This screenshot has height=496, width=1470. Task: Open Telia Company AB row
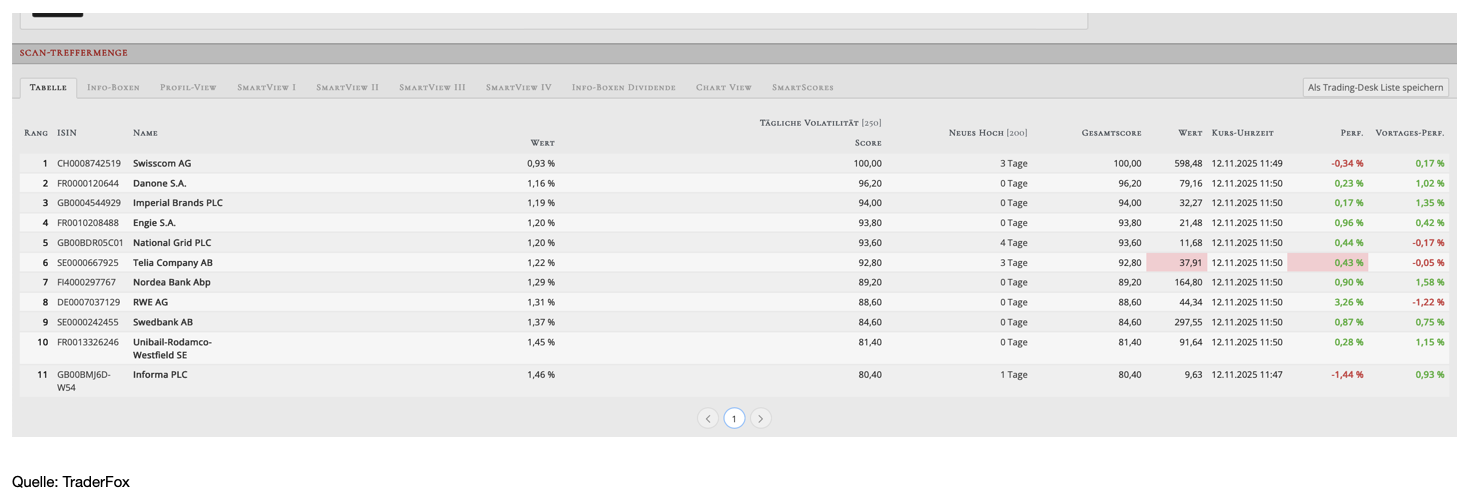pyautogui.click(x=172, y=263)
